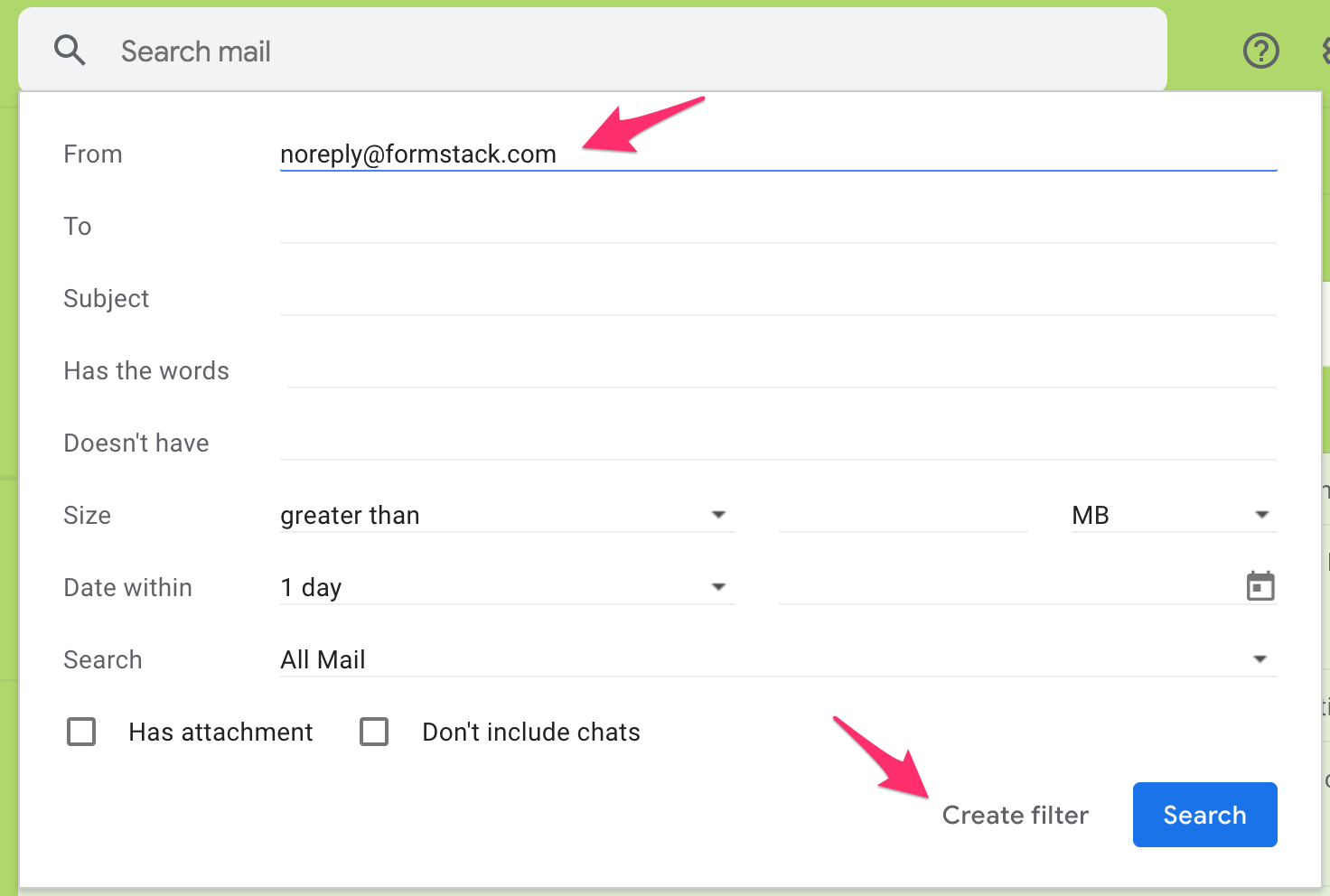Select the Subject input field
Viewport: 1330px width, 896px height.
coord(777,298)
